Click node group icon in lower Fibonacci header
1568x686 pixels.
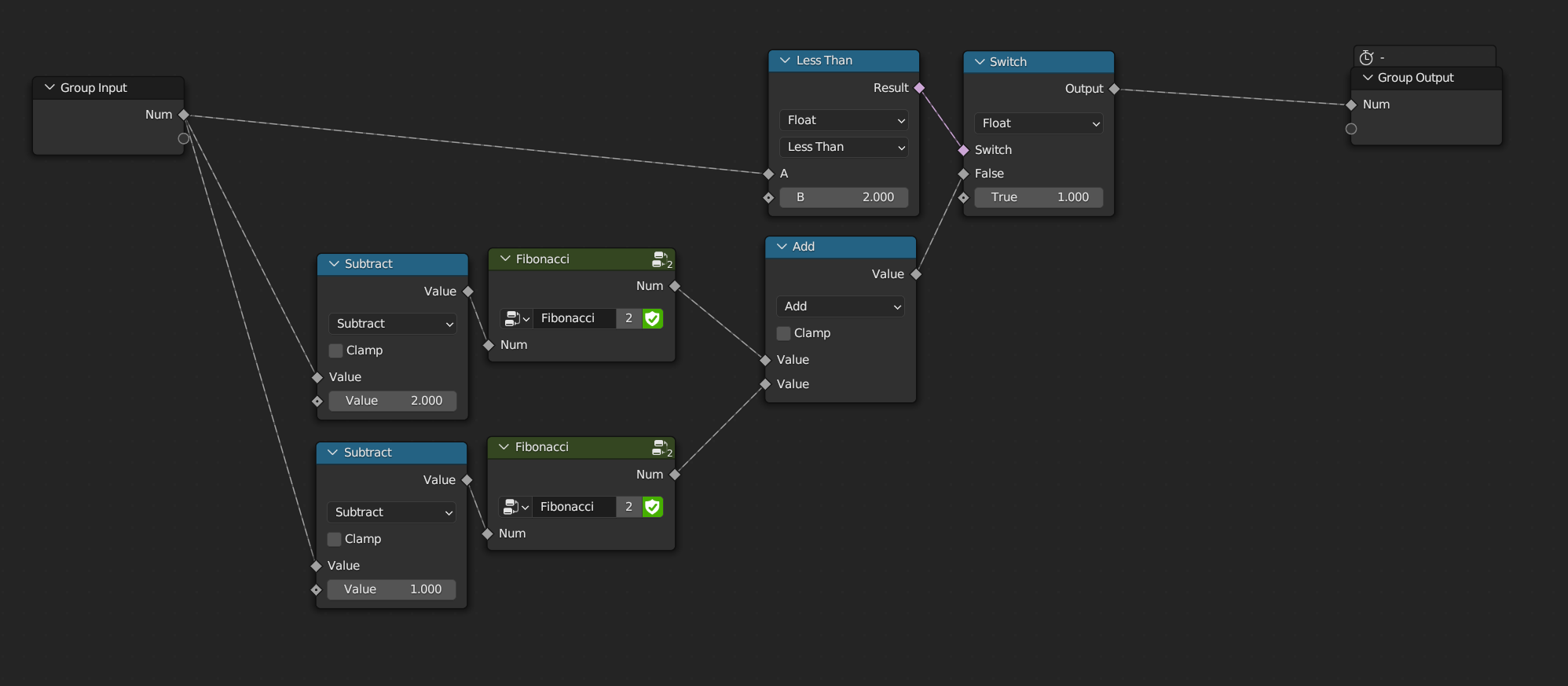(661, 448)
